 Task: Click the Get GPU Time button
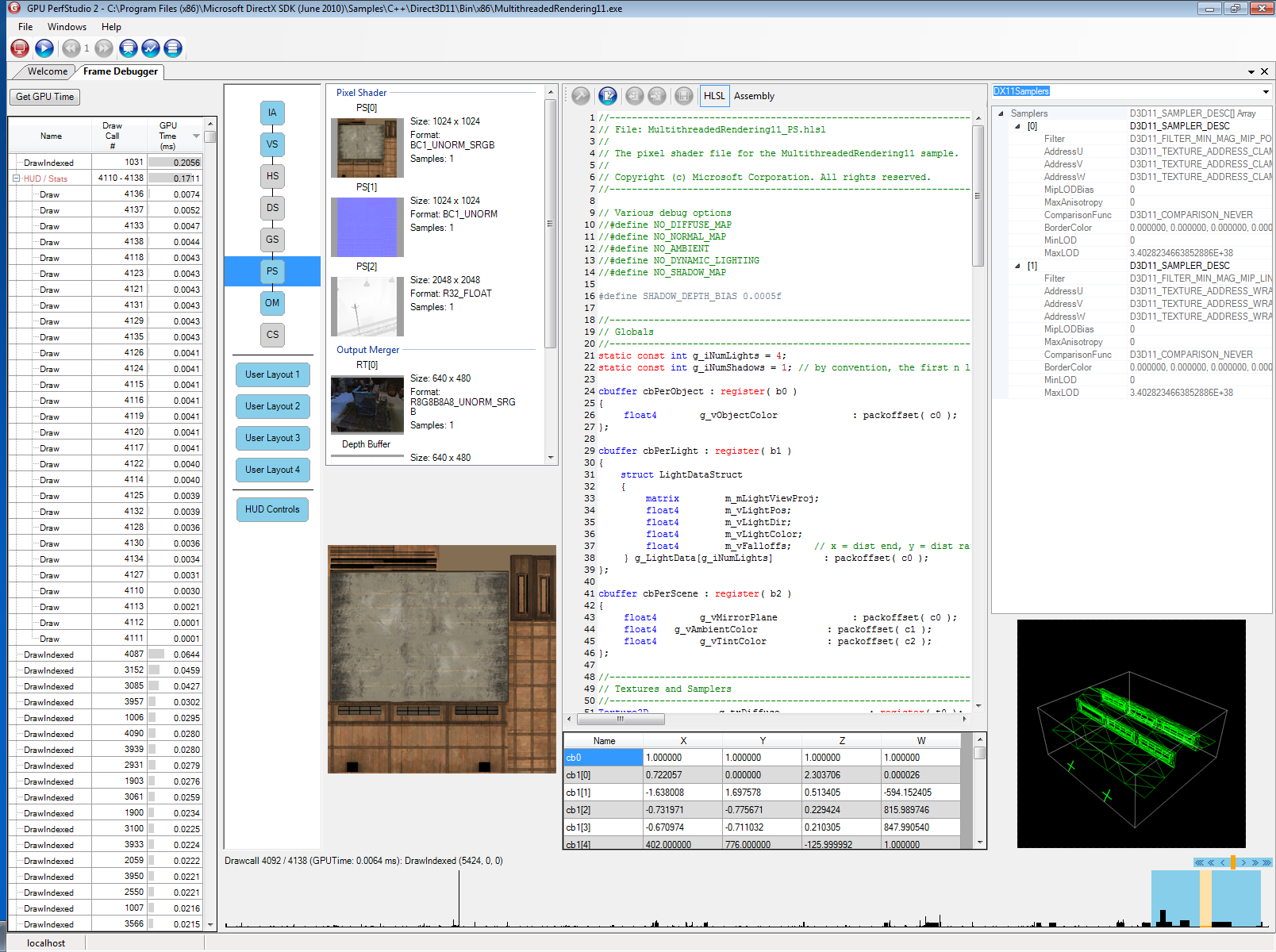coord(44,97)
